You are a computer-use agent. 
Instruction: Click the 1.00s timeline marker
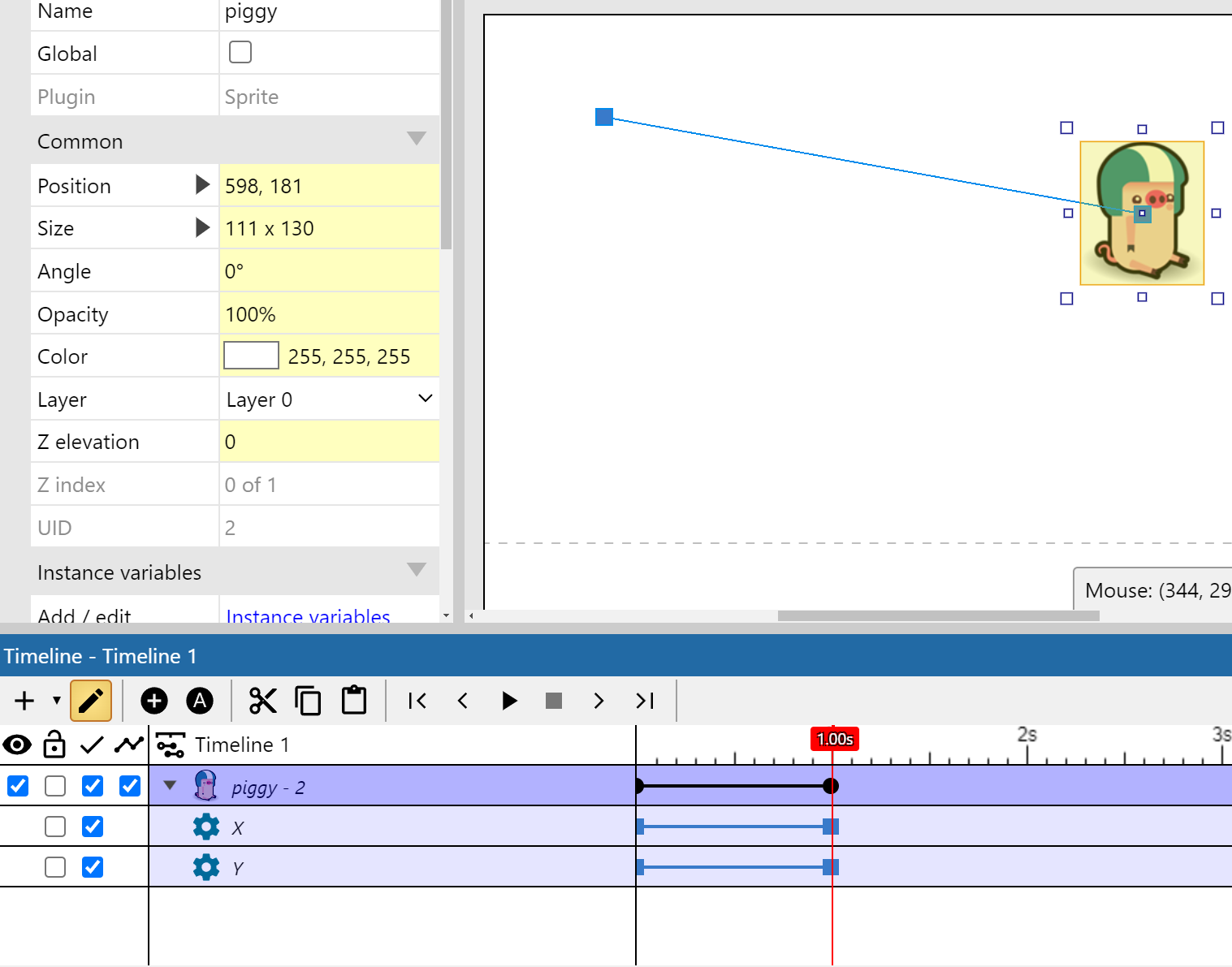click(833, 739)
